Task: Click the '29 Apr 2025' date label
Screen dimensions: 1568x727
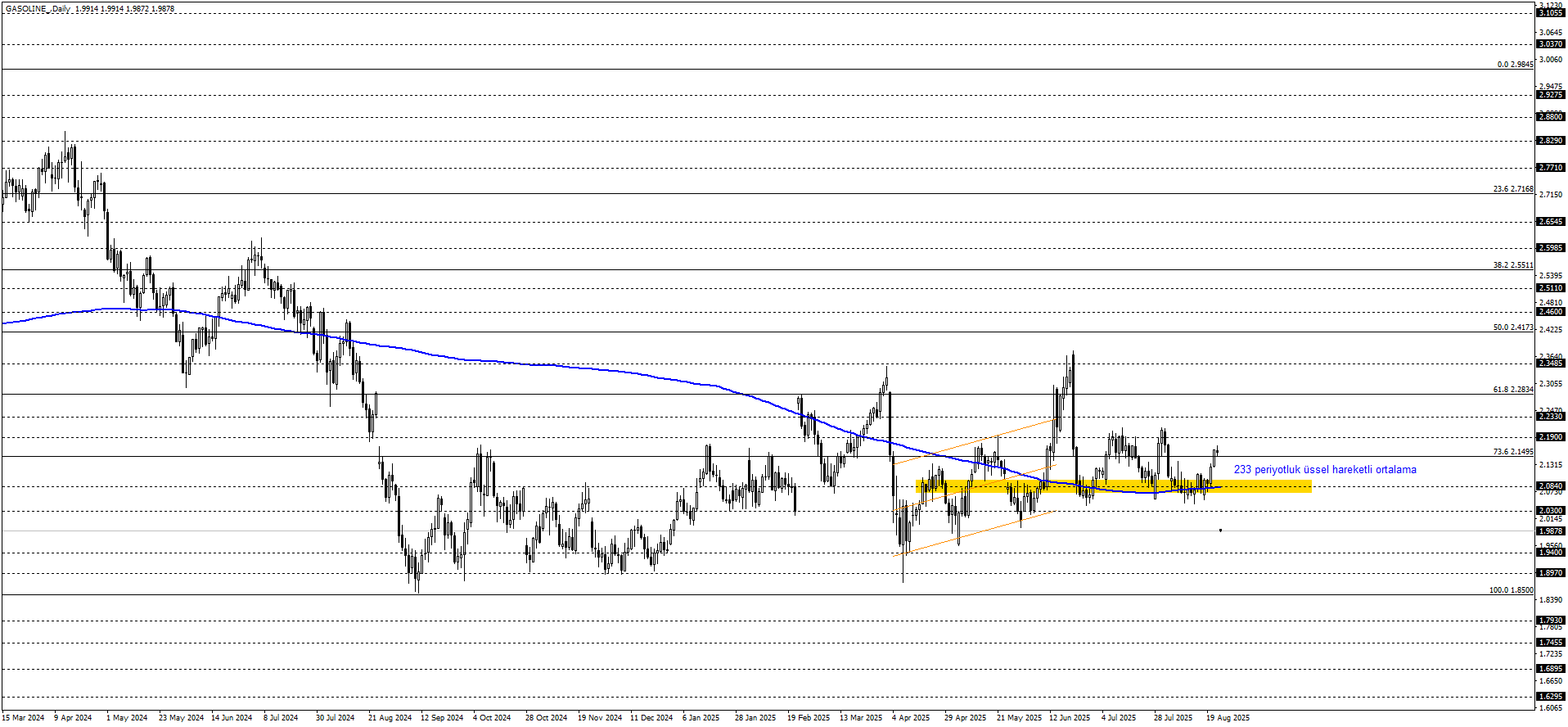Action: [965, 718]
